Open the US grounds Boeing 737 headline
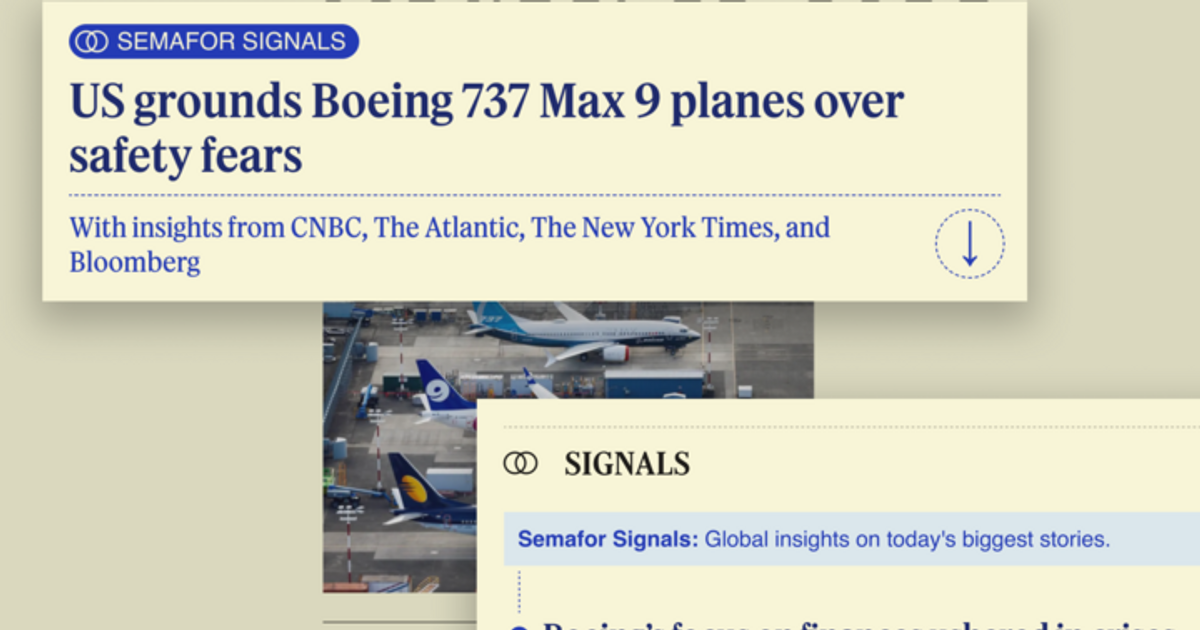The width and height of the screenshot is (1200, 630). pyautogui.click(x=486, y=129)
